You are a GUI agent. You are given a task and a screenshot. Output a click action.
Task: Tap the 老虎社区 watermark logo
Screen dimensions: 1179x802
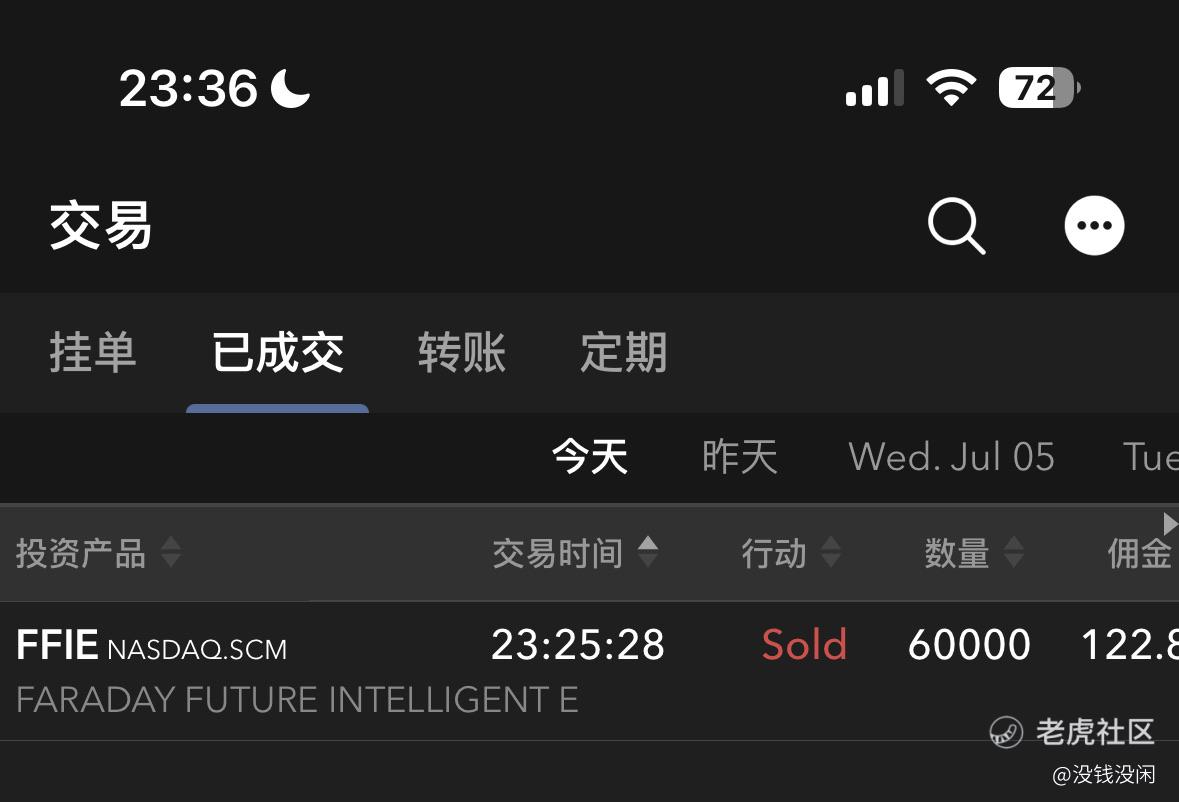tap(1005, 732)
